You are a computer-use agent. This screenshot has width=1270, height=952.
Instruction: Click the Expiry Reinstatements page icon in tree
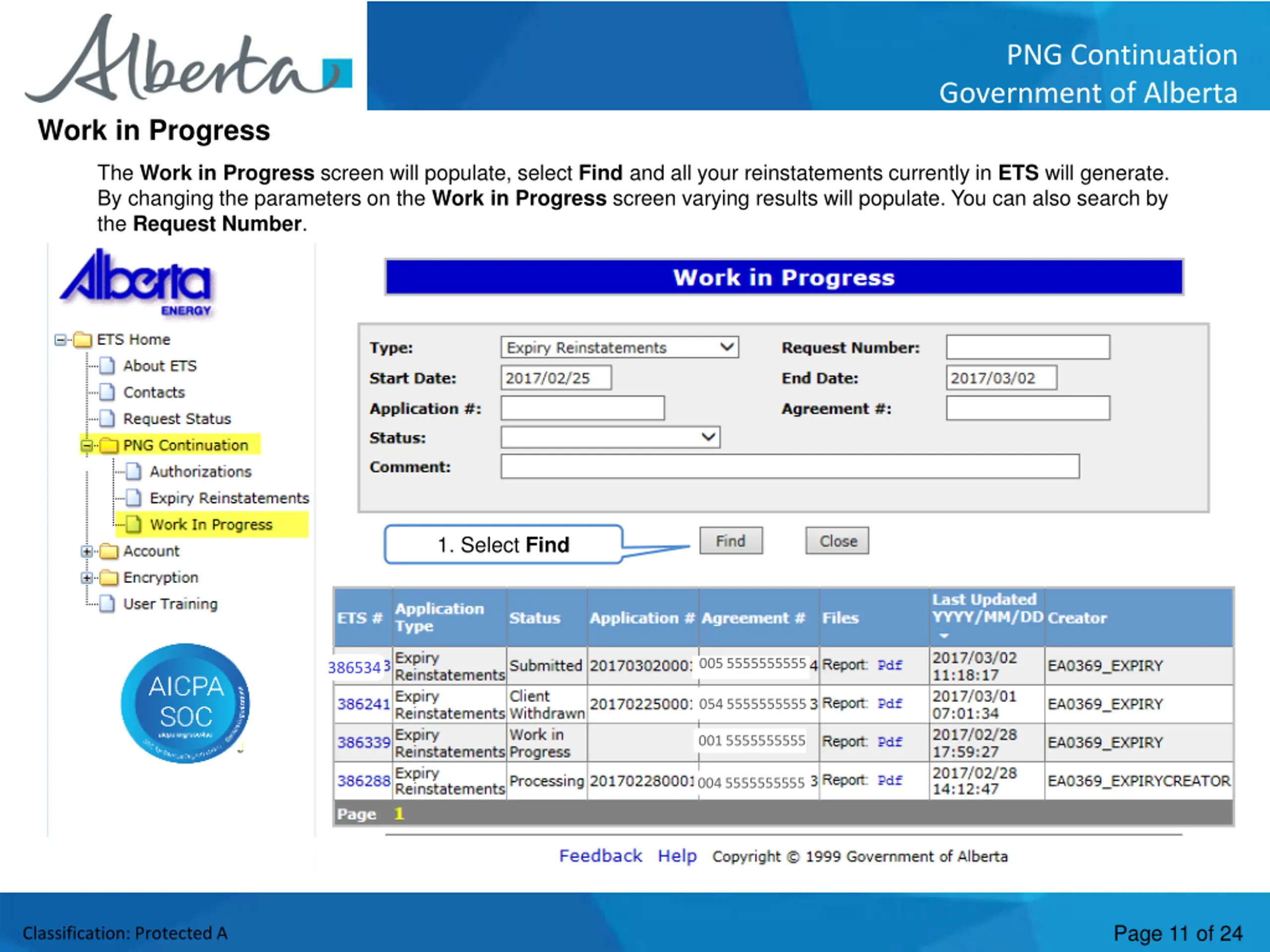(x=134, y=498)
